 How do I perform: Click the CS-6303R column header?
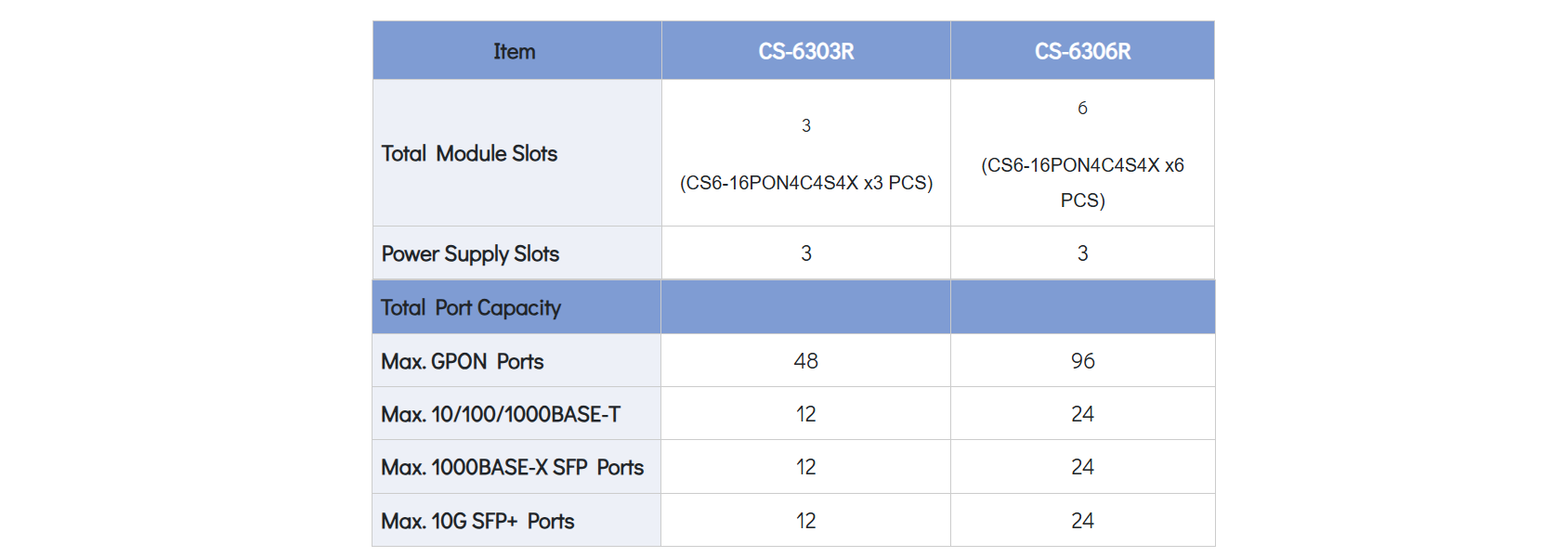click(x=805, y=52)
